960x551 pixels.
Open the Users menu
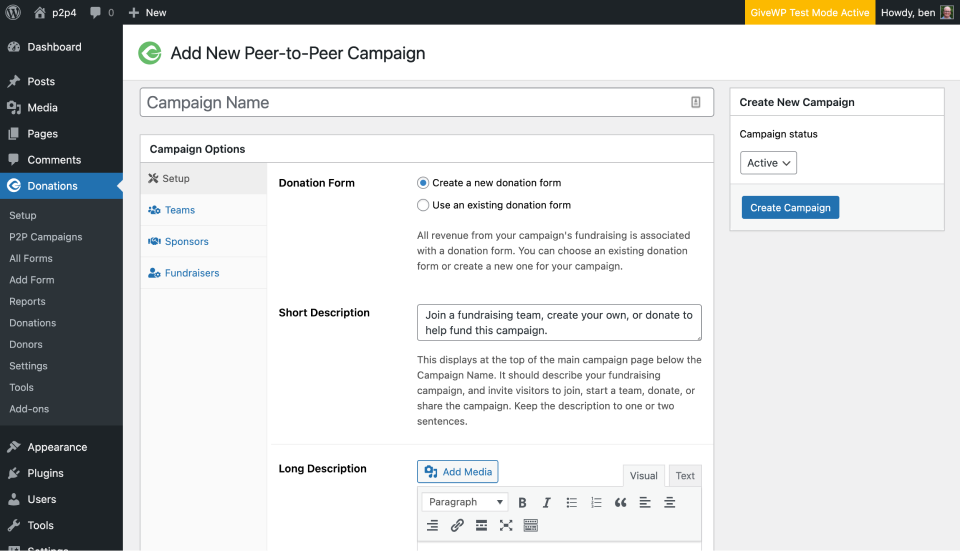tap(61, 500)
